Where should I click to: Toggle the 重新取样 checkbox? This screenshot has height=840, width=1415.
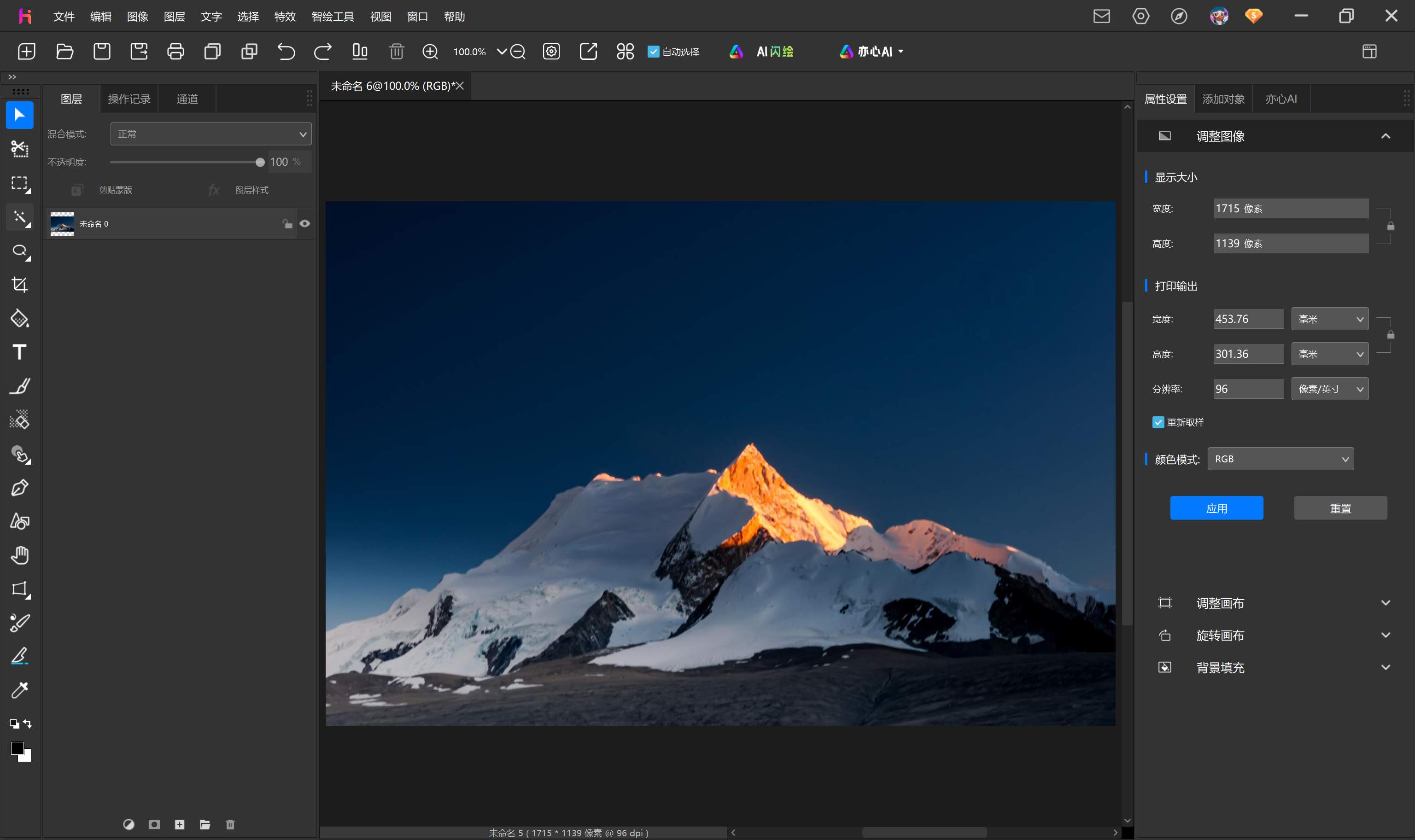[x=1158, y=422]
